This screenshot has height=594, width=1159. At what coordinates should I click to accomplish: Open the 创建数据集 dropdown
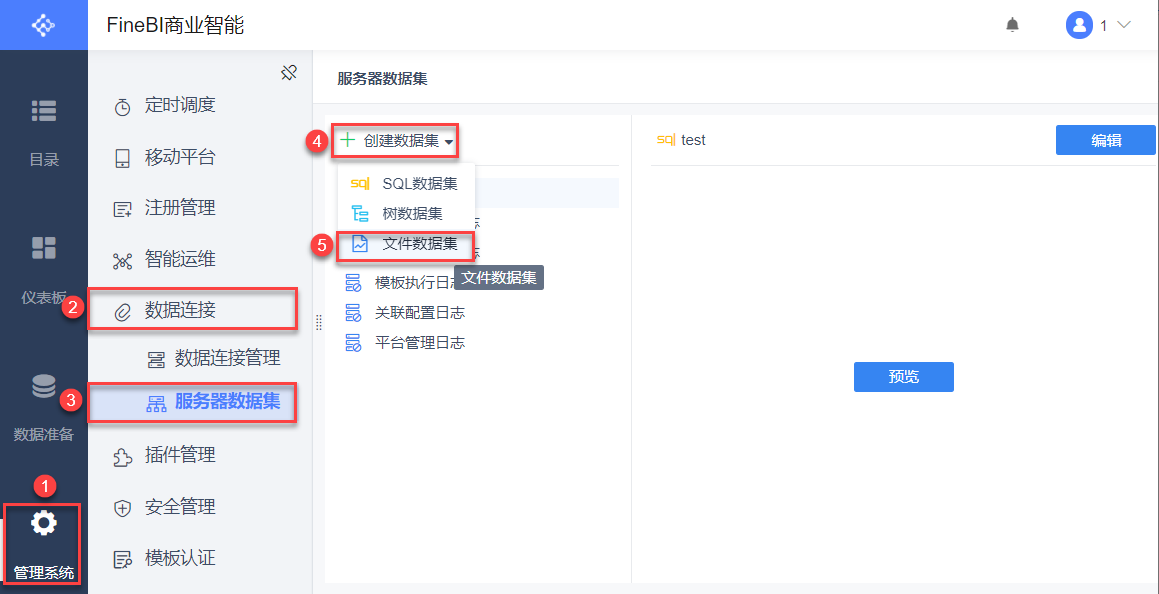tap(397, 142)
